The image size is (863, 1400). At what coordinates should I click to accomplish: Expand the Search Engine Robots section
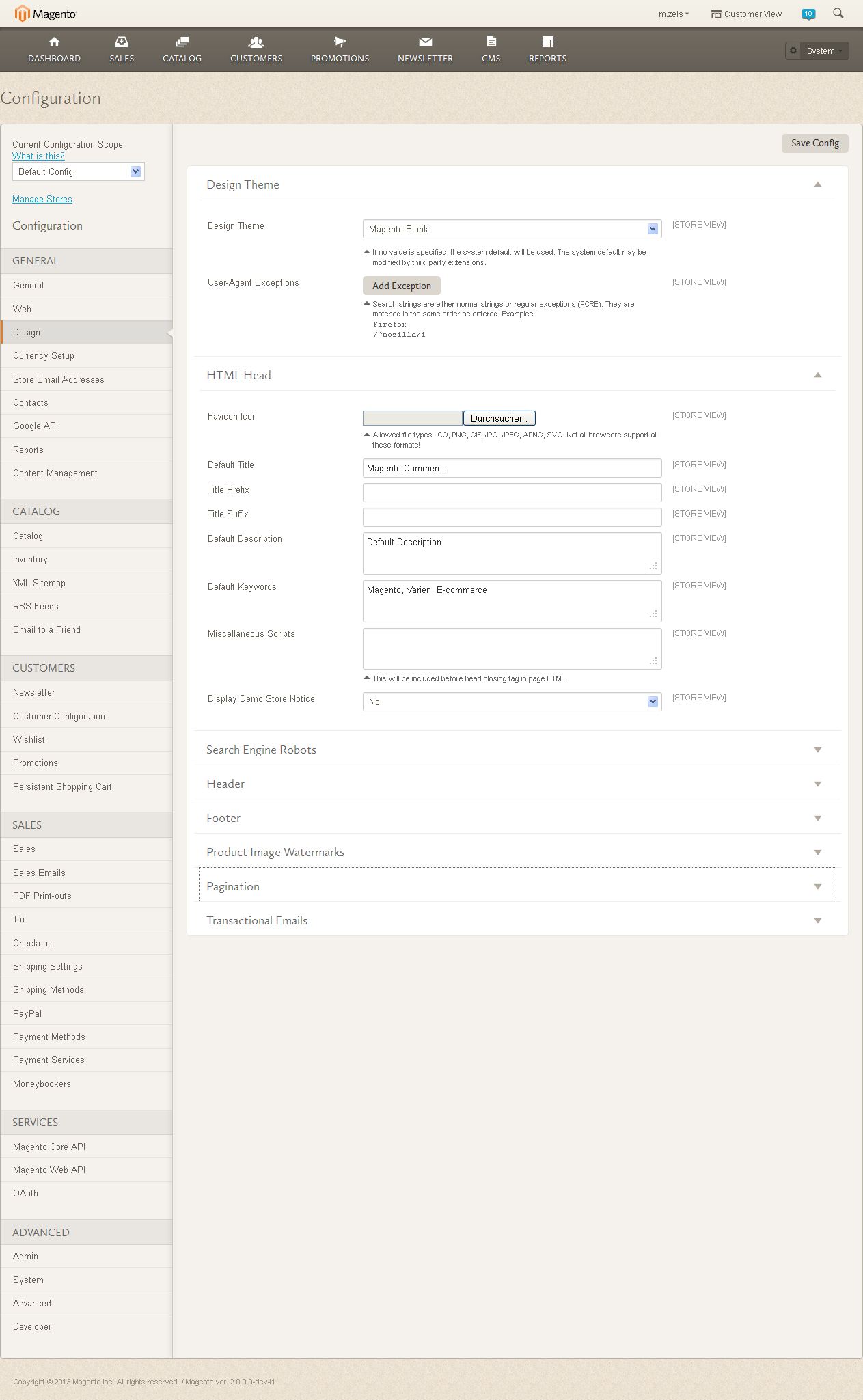(x=818, y=750)
